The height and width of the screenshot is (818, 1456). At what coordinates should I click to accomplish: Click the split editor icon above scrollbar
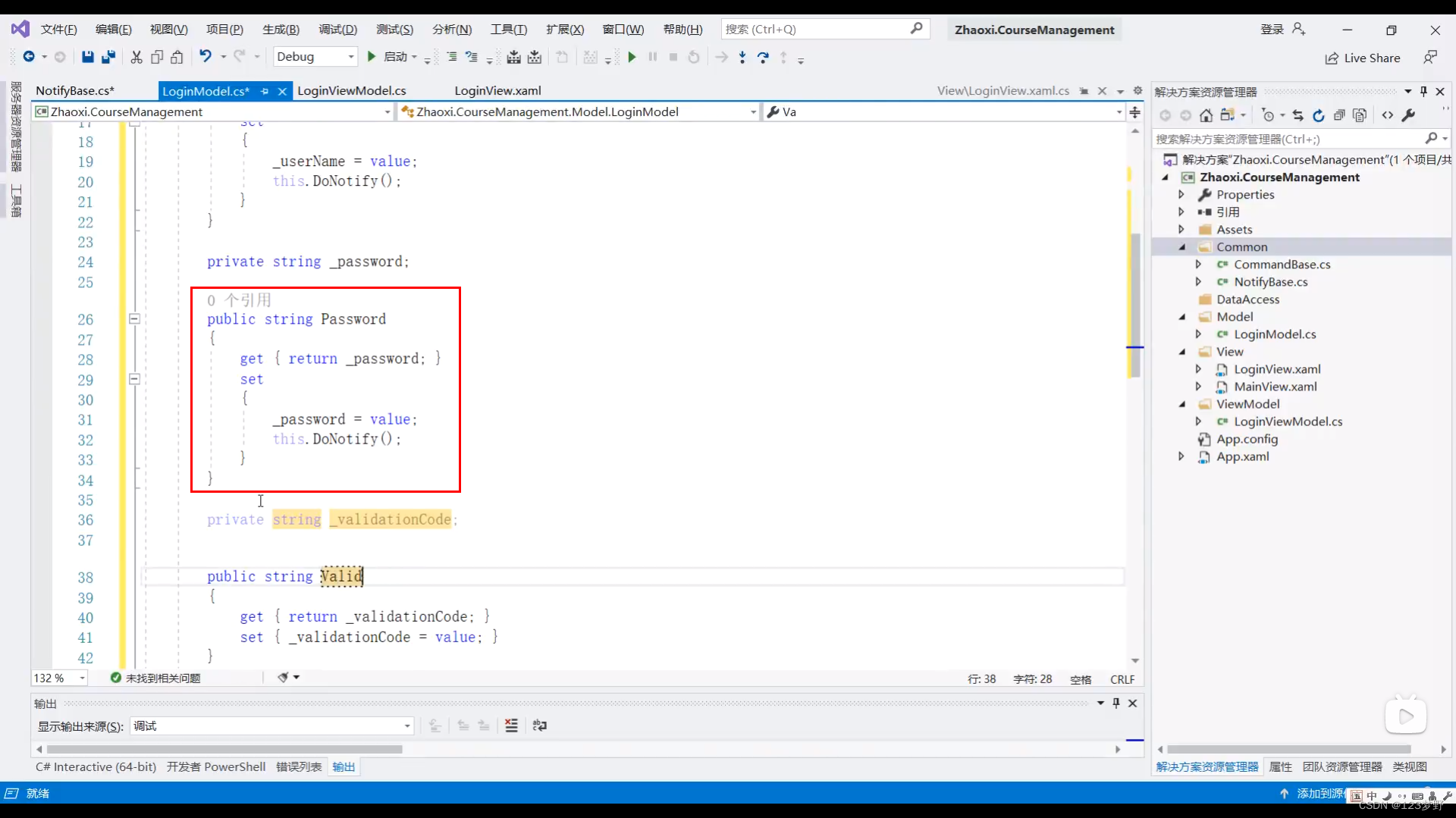click(x=1134, y=112)
